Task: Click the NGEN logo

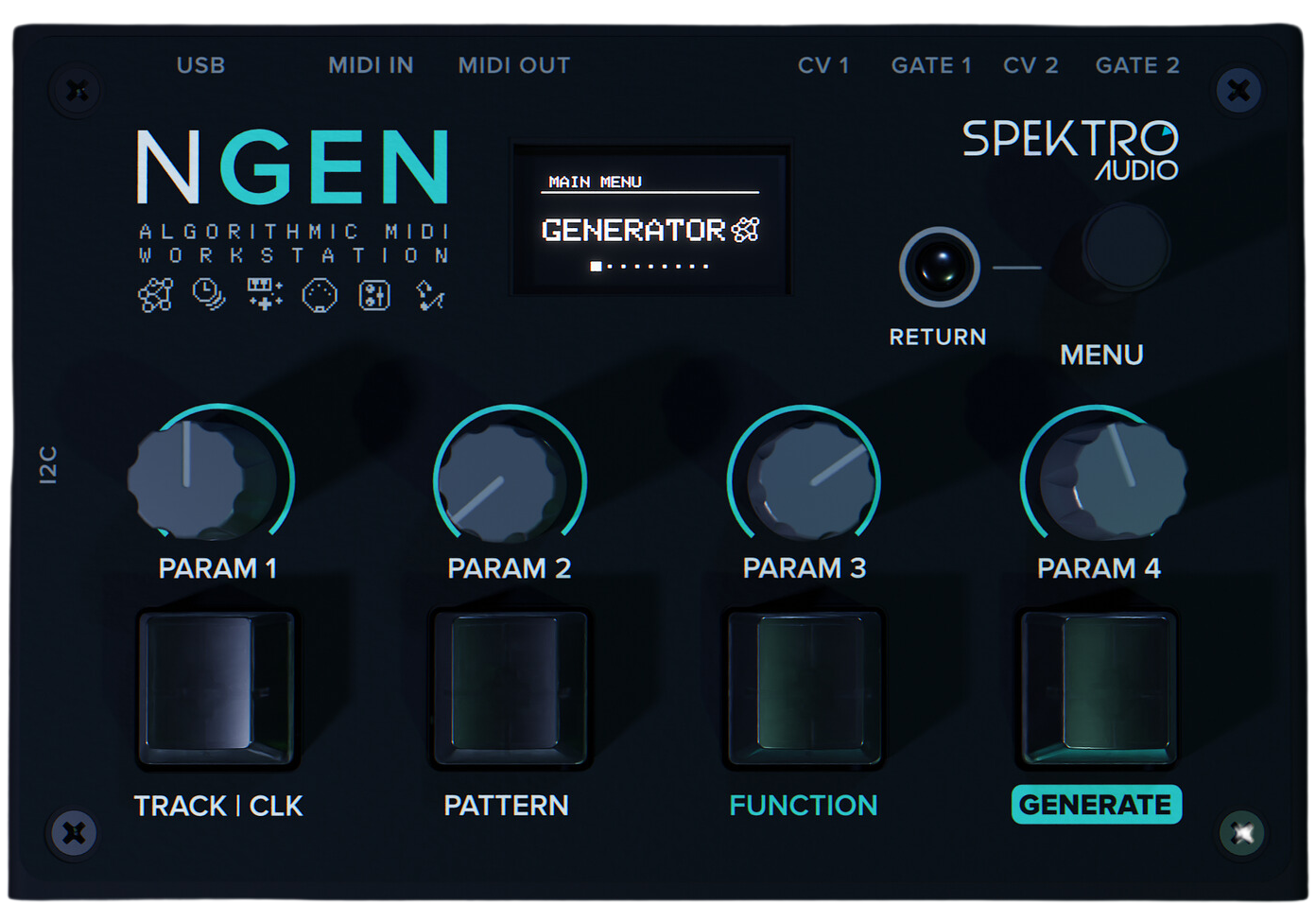Action: coord(293,167)
